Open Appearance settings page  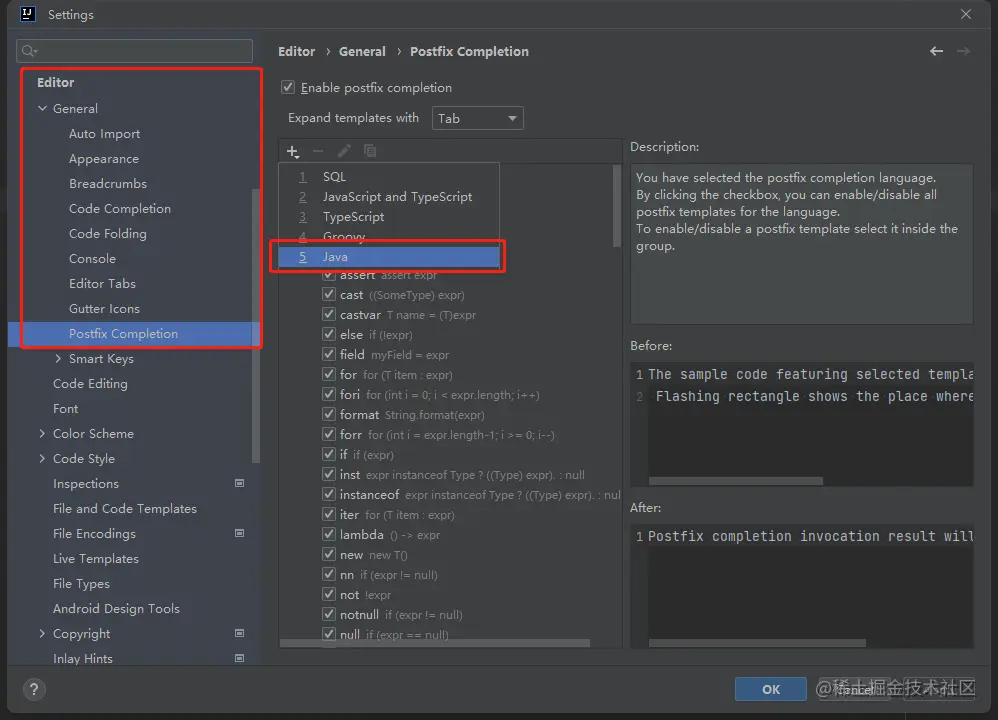(x=104, y=159)
